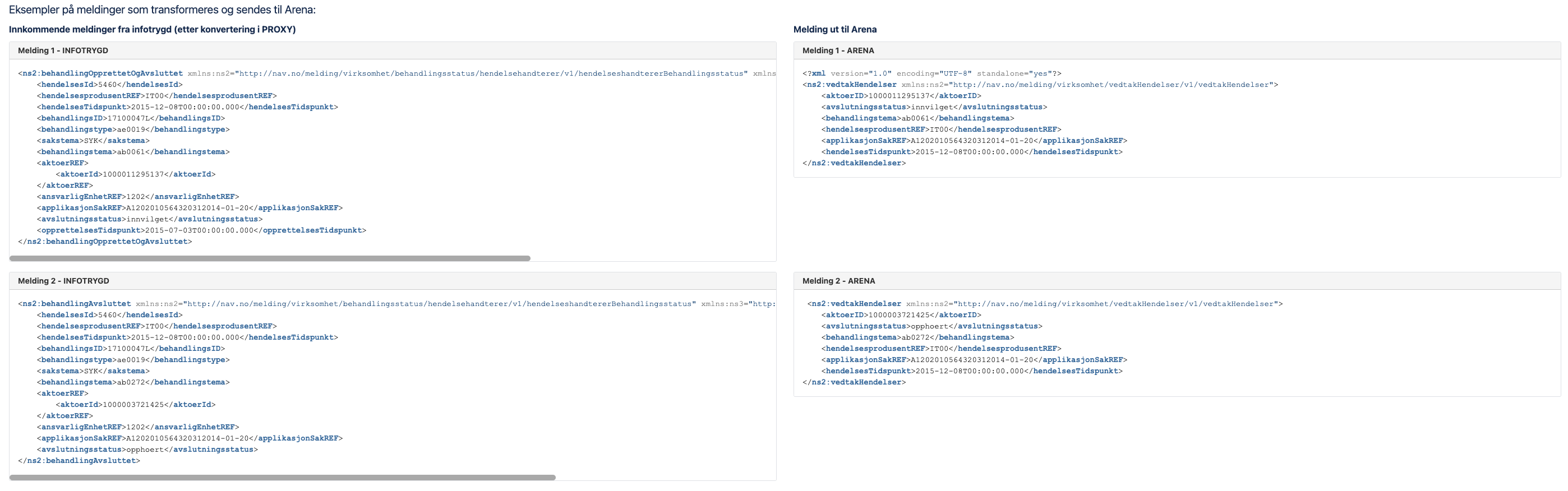Click avslutningsstatus opphoert in Melding 2 INFOTRYGD
This screenshot has width=1568, height=491.
[147, 450]
